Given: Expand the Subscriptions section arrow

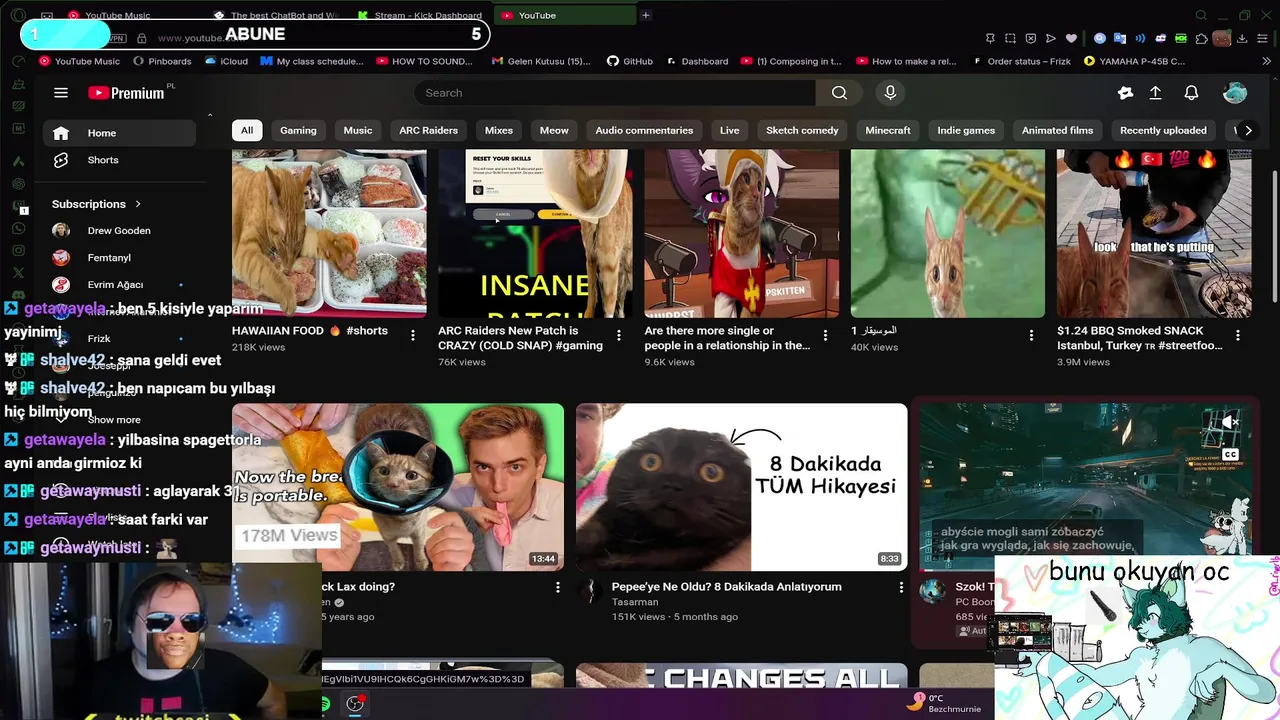Looking at the screenshot, I should (x=137, y=204).
